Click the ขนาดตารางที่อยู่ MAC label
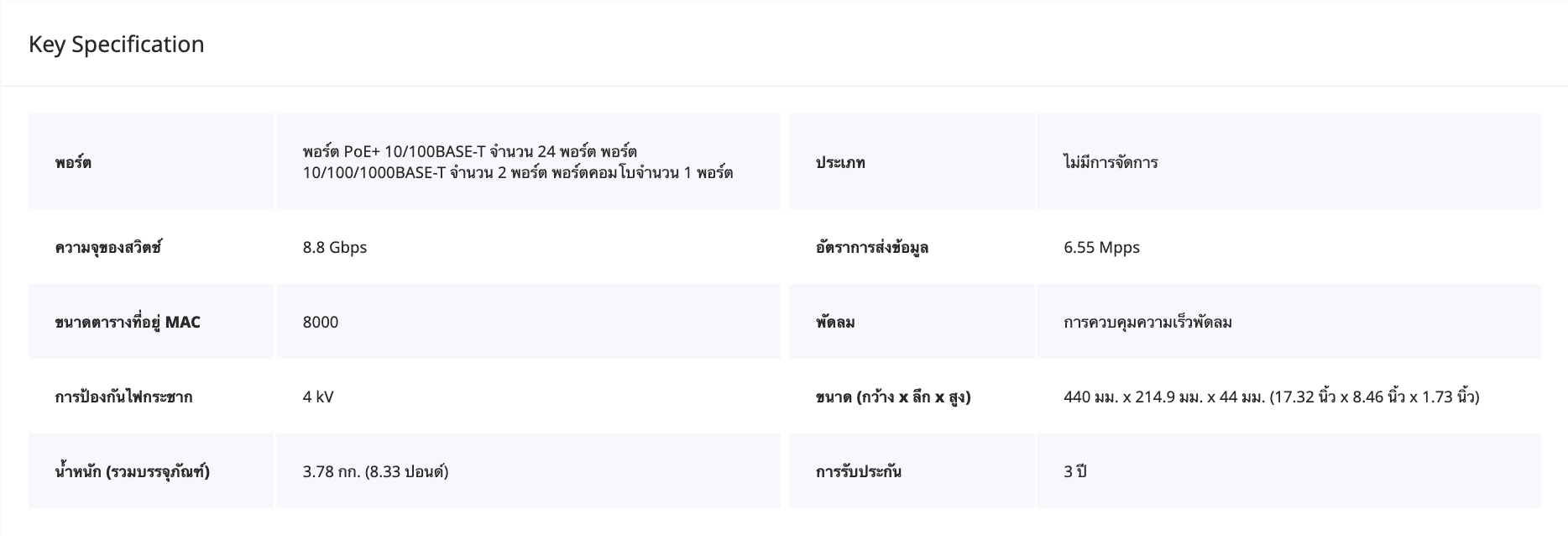This screenshot has width=1568, height=536. point(128,322)
